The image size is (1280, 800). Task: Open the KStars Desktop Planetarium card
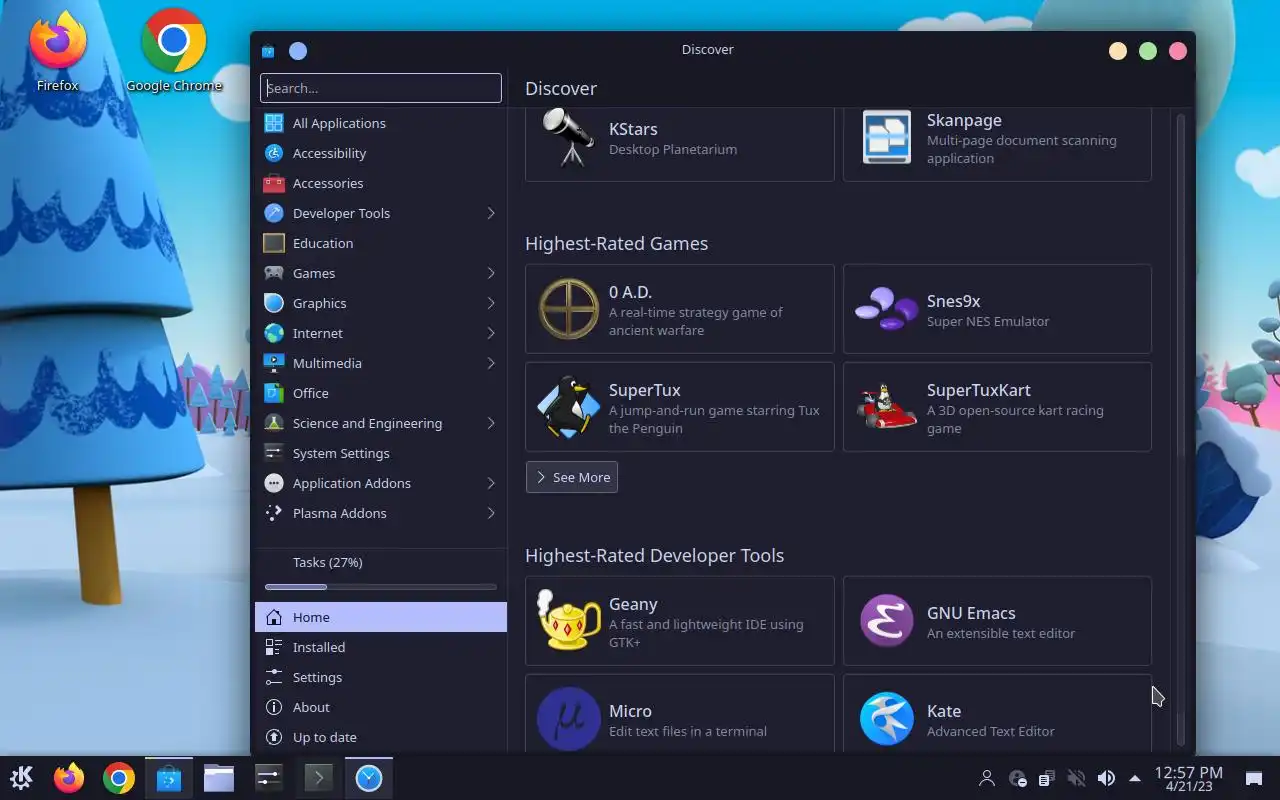[x=680, y=144]
